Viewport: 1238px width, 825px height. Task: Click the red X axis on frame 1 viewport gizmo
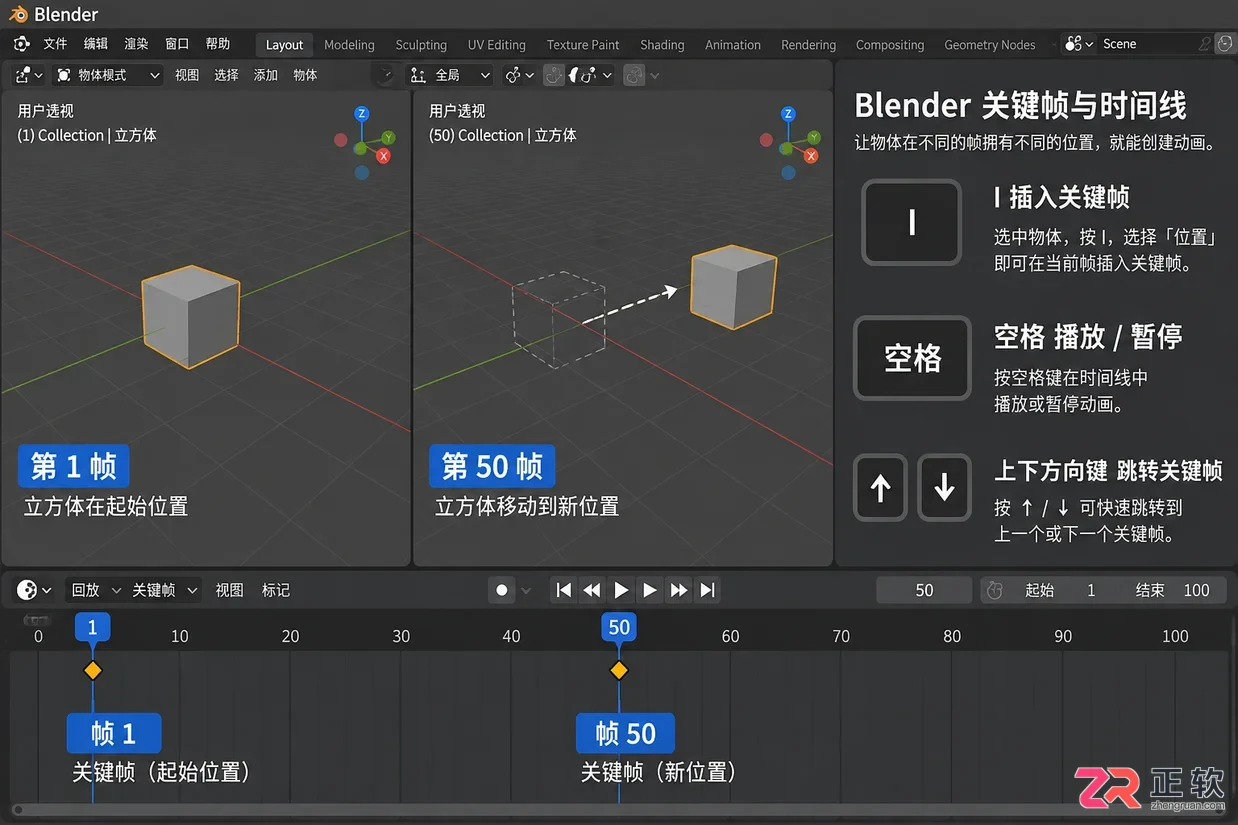(383, 156)
